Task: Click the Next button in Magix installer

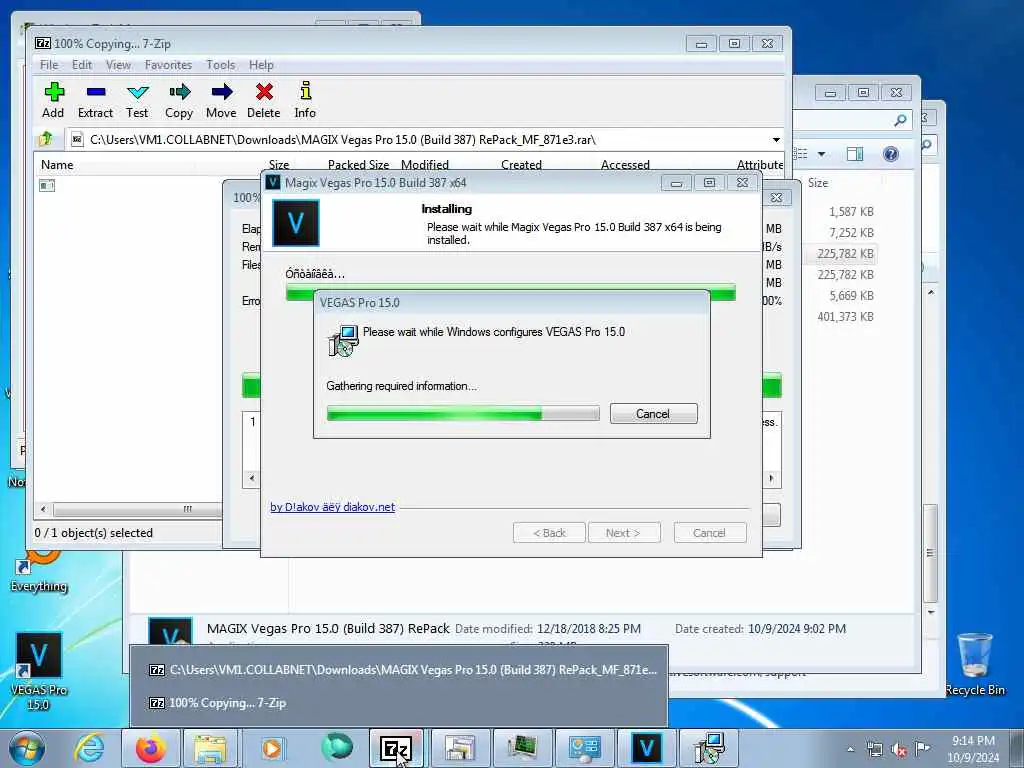Action: coord(624,533)
